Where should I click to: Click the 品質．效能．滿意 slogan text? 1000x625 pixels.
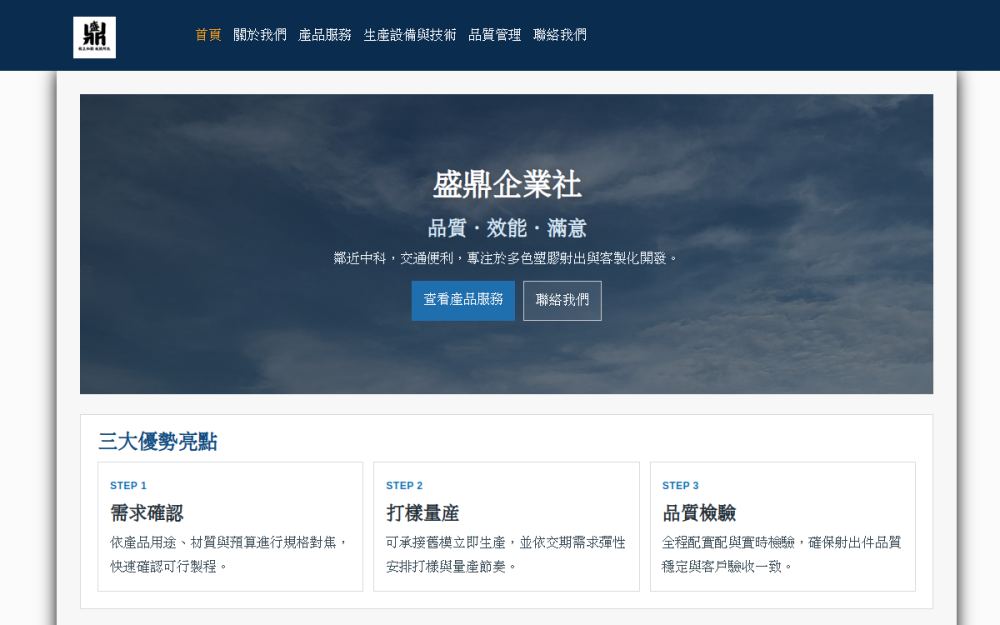tap(506, 228)
